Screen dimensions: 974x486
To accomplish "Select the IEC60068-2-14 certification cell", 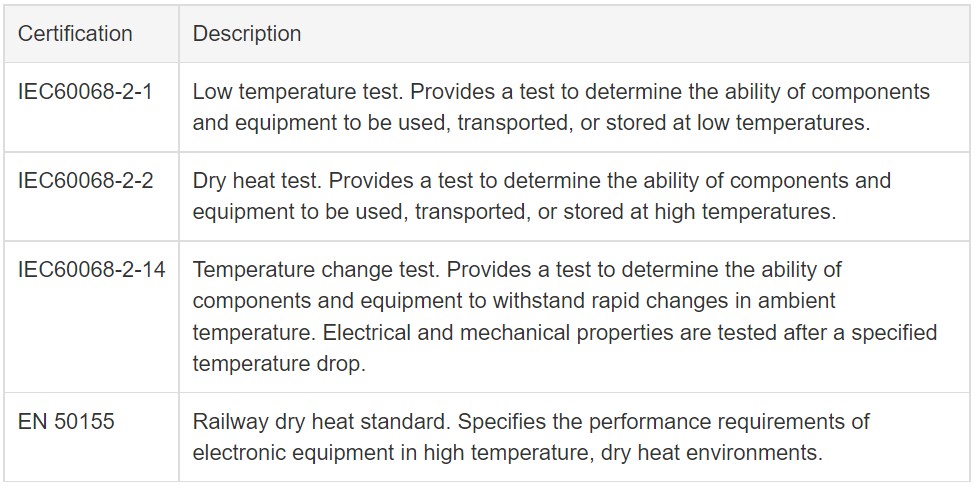I will point(92,316).
